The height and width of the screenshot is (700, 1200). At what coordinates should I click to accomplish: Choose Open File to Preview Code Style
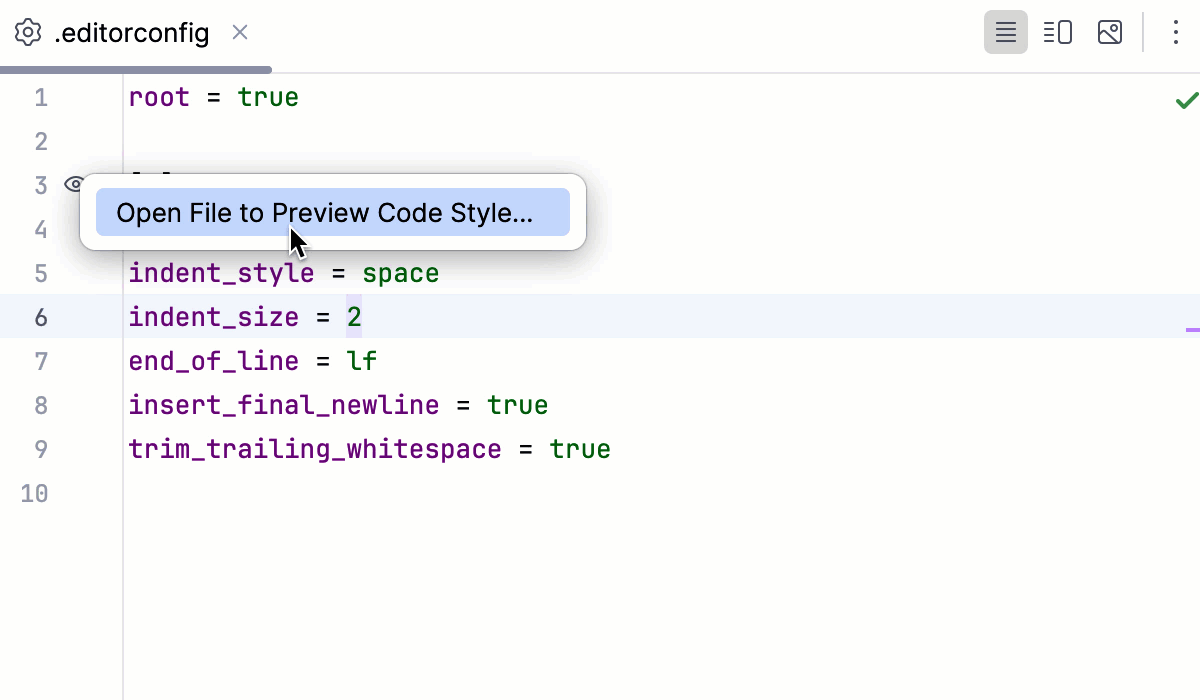pyautogui.click(x=333, y=212)
